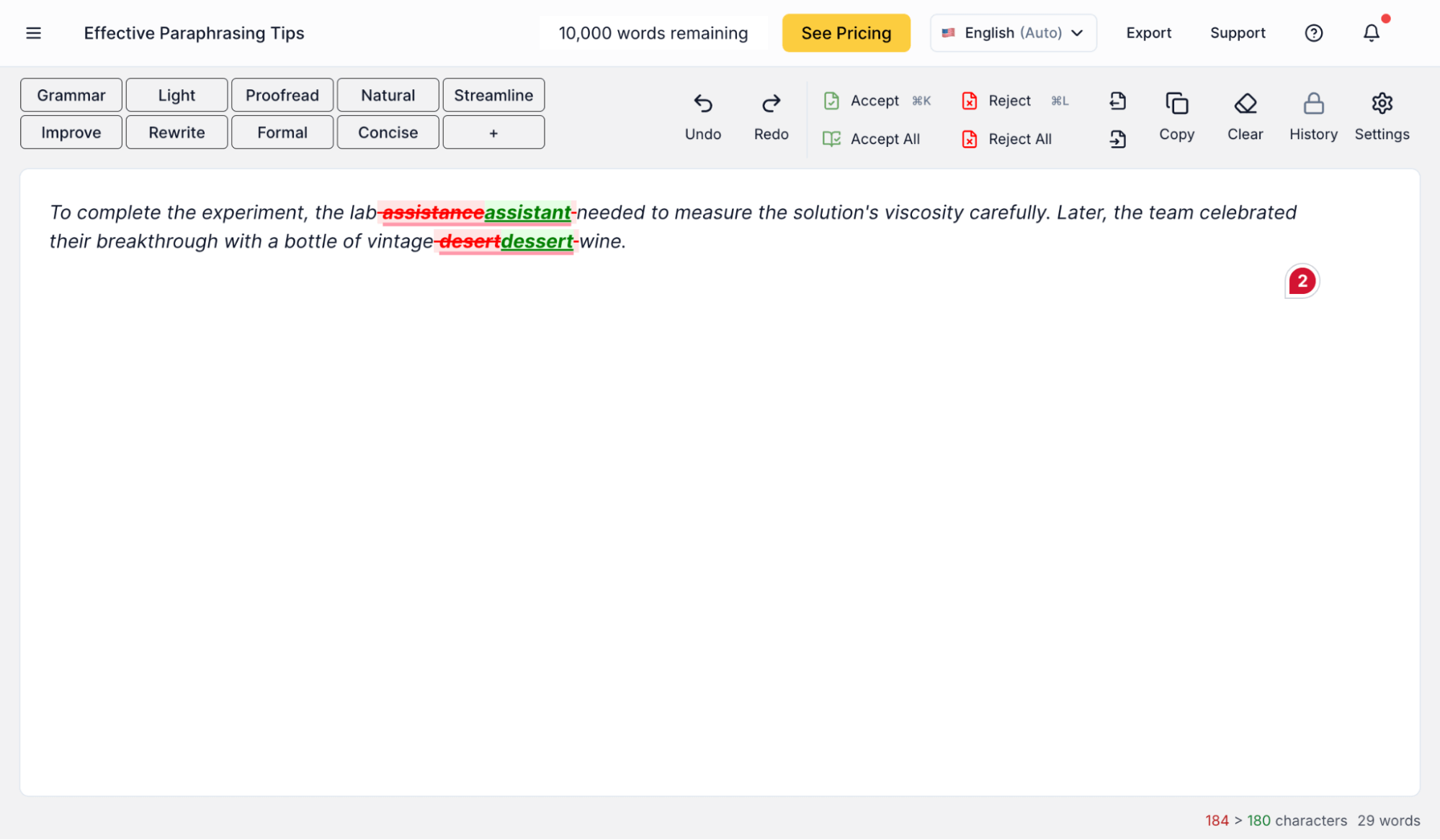Open the hamburger menu
Screen dimensions: 1440x840
(33, 33)
